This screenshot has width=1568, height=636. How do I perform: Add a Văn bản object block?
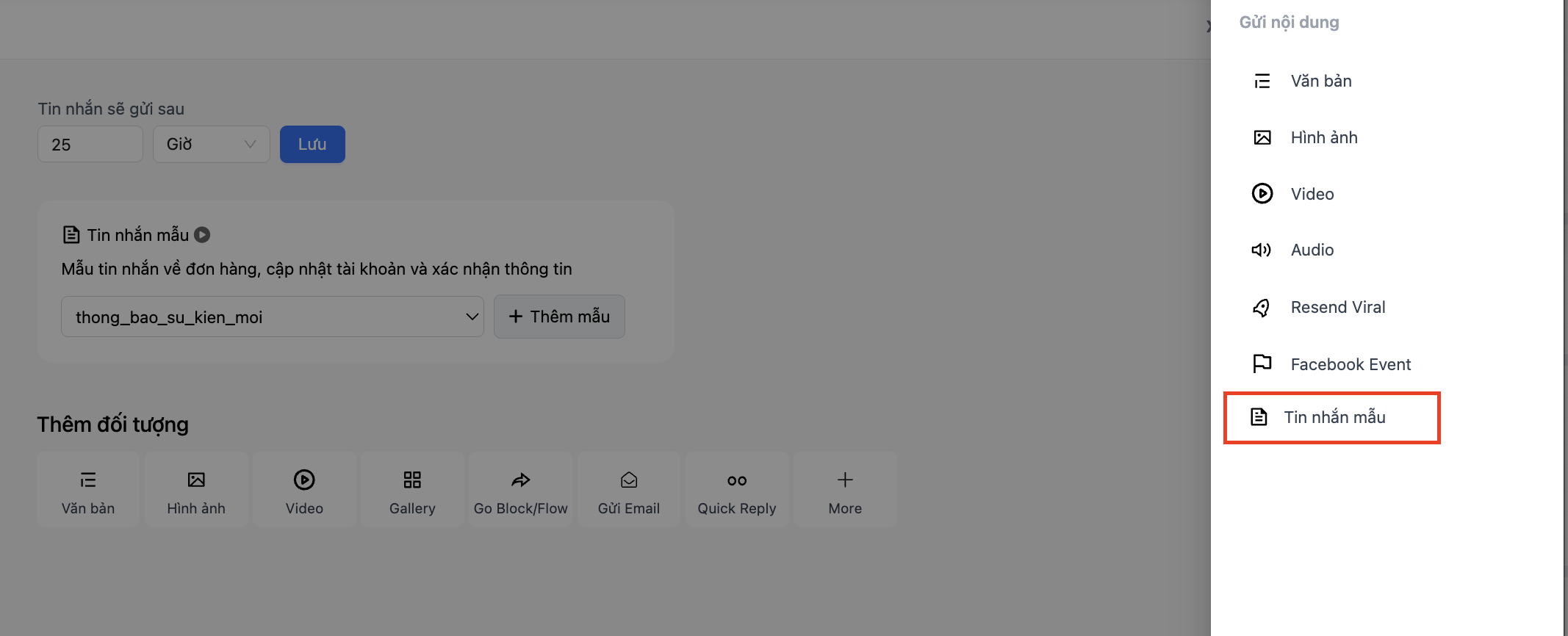(x=88, y=490)
